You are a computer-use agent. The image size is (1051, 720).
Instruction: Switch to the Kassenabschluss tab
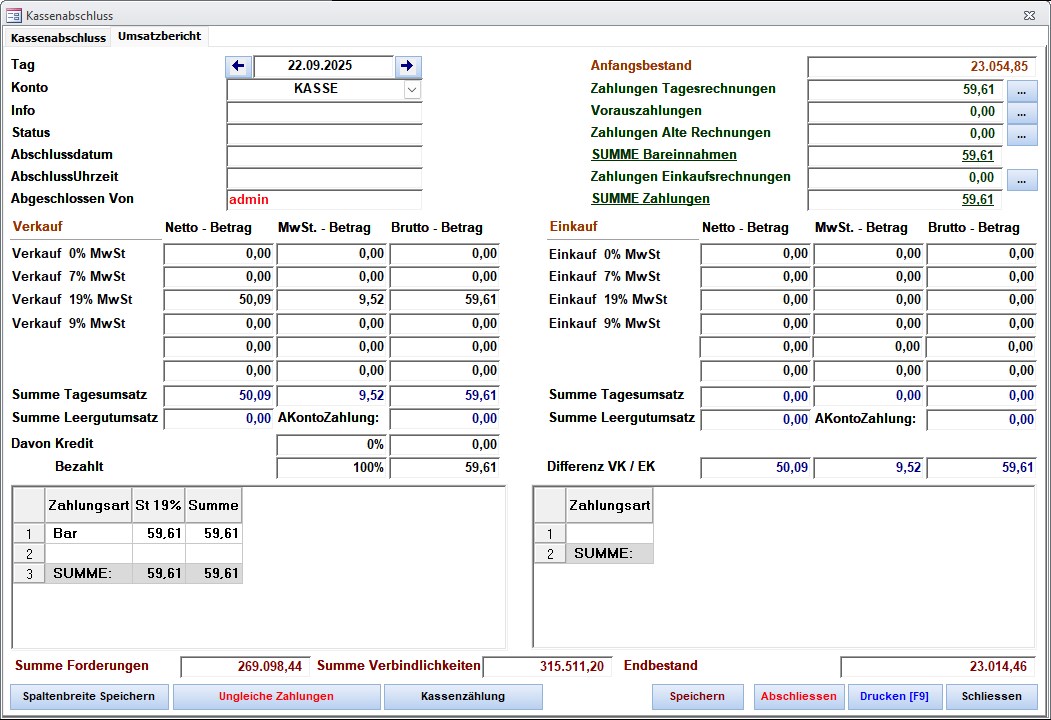click(58, 38)
